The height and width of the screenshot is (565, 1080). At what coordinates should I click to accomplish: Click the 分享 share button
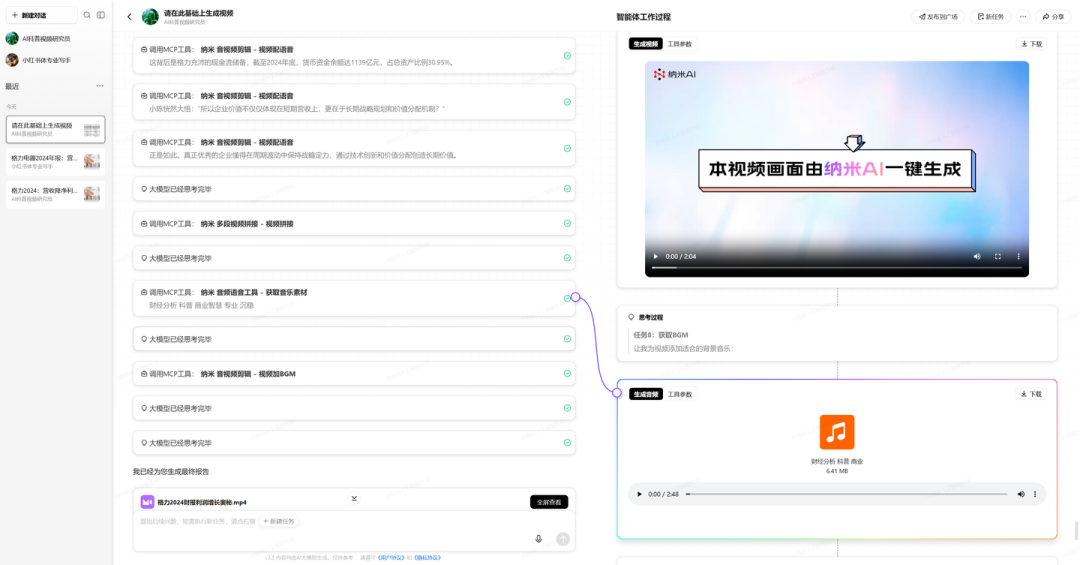tap(1053, 17)
